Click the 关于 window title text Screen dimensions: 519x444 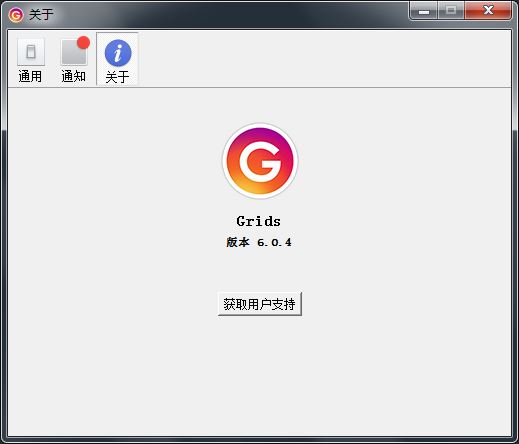pyautogui.click(x=41, y=15)
